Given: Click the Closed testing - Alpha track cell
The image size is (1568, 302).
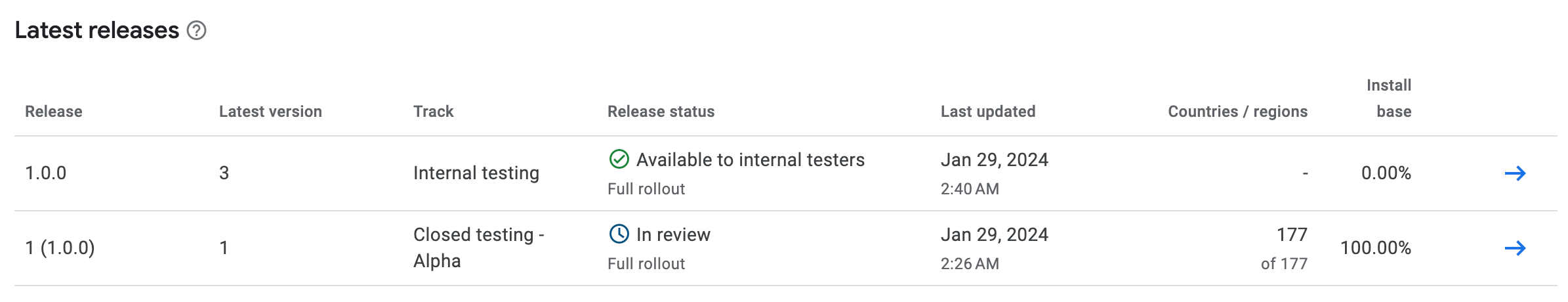Looking at the screenshot, I should click(x=478, y=248).
